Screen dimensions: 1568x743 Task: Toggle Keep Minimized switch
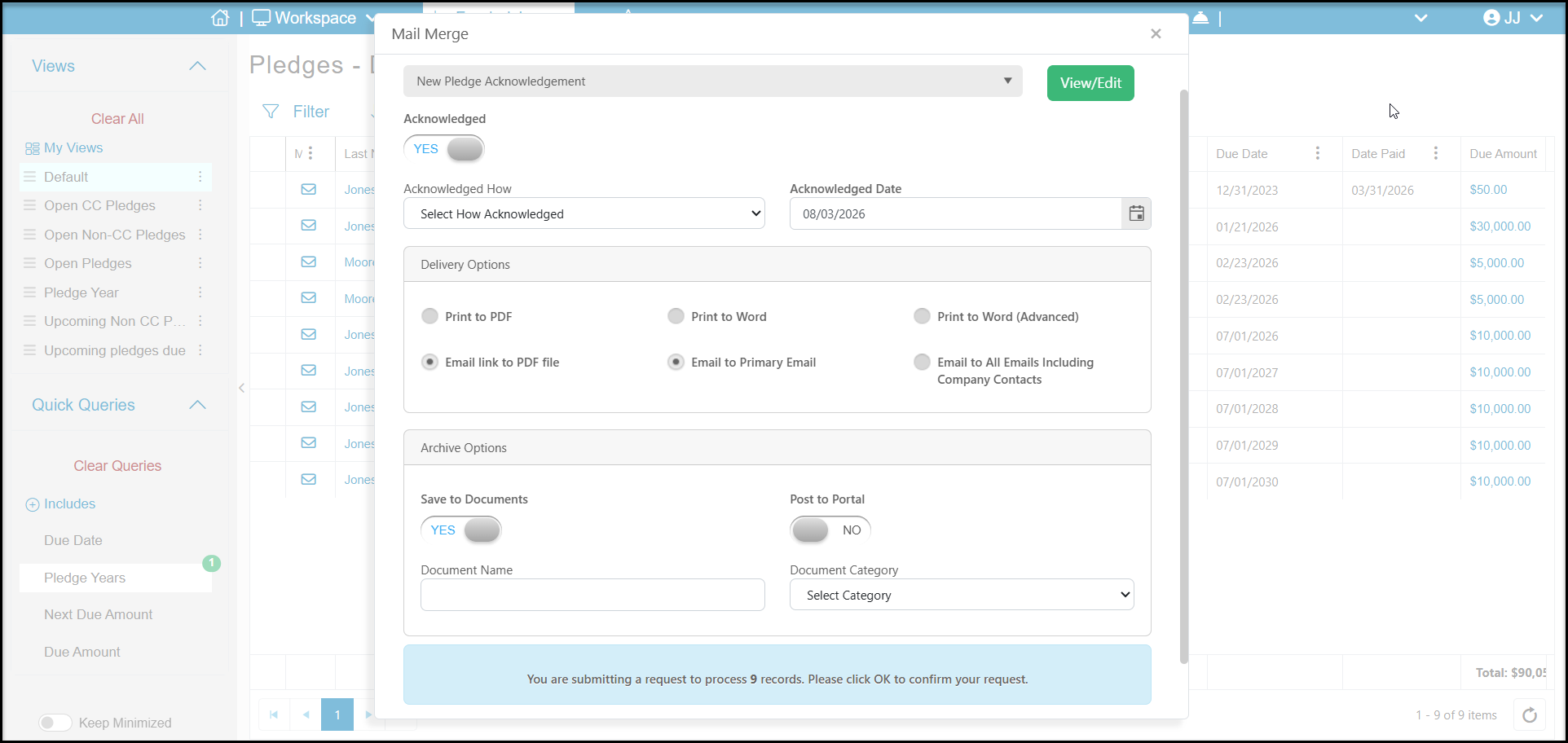pos(55,723)
